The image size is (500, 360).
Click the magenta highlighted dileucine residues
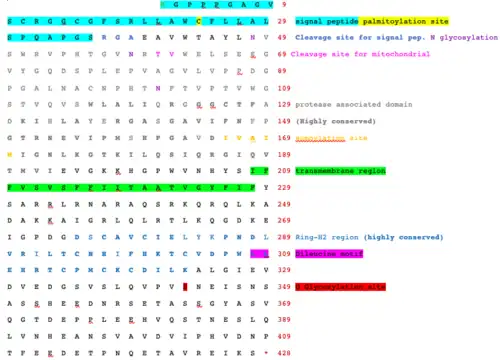pos(259,254)
